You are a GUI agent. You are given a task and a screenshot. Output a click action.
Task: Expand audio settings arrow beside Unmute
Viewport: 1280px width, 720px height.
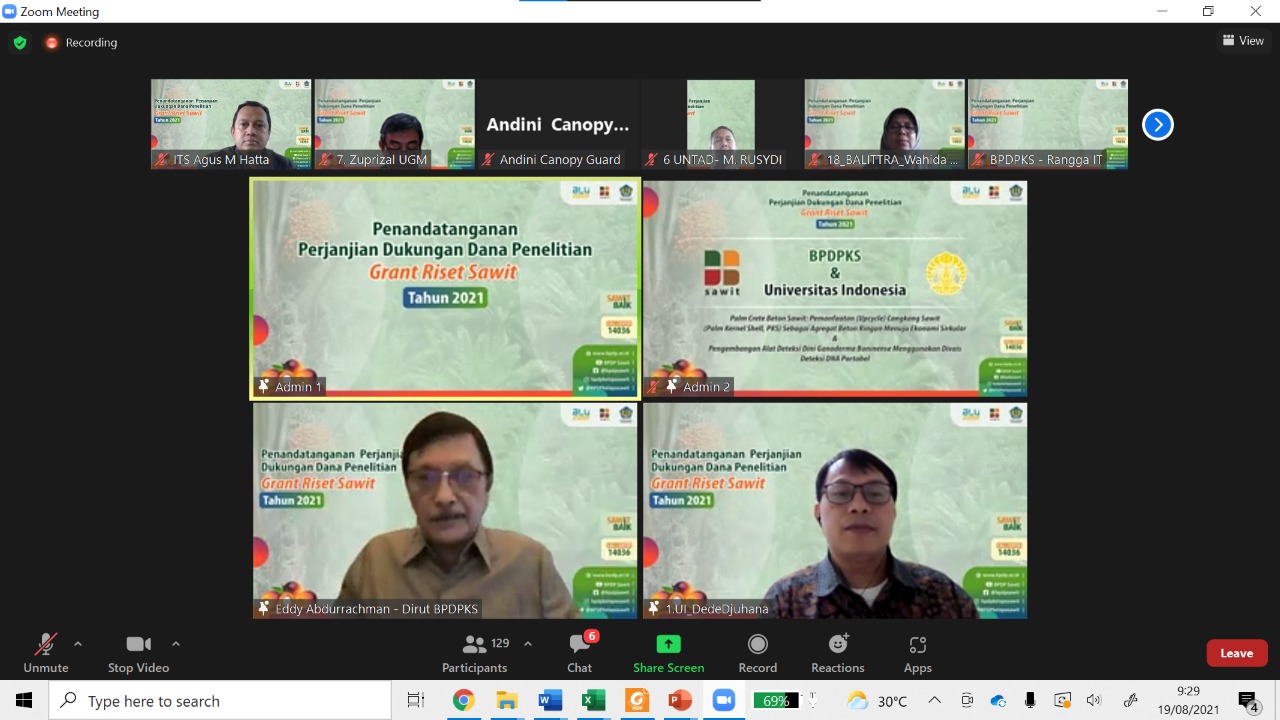click(x=78, y=644)
